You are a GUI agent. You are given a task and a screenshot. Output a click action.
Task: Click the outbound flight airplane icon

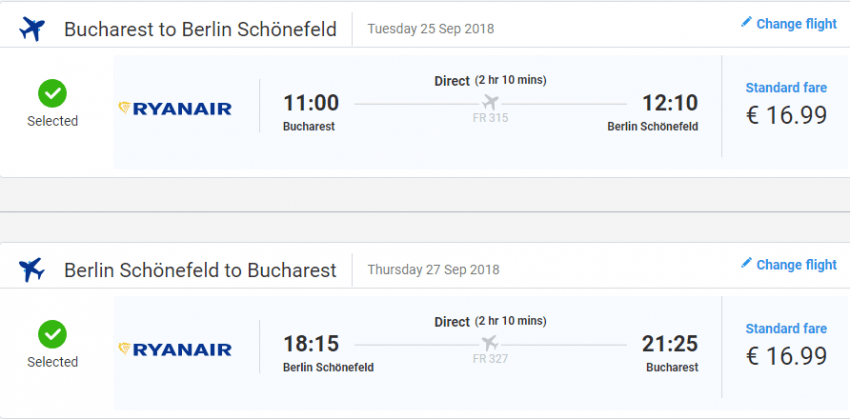32,29
